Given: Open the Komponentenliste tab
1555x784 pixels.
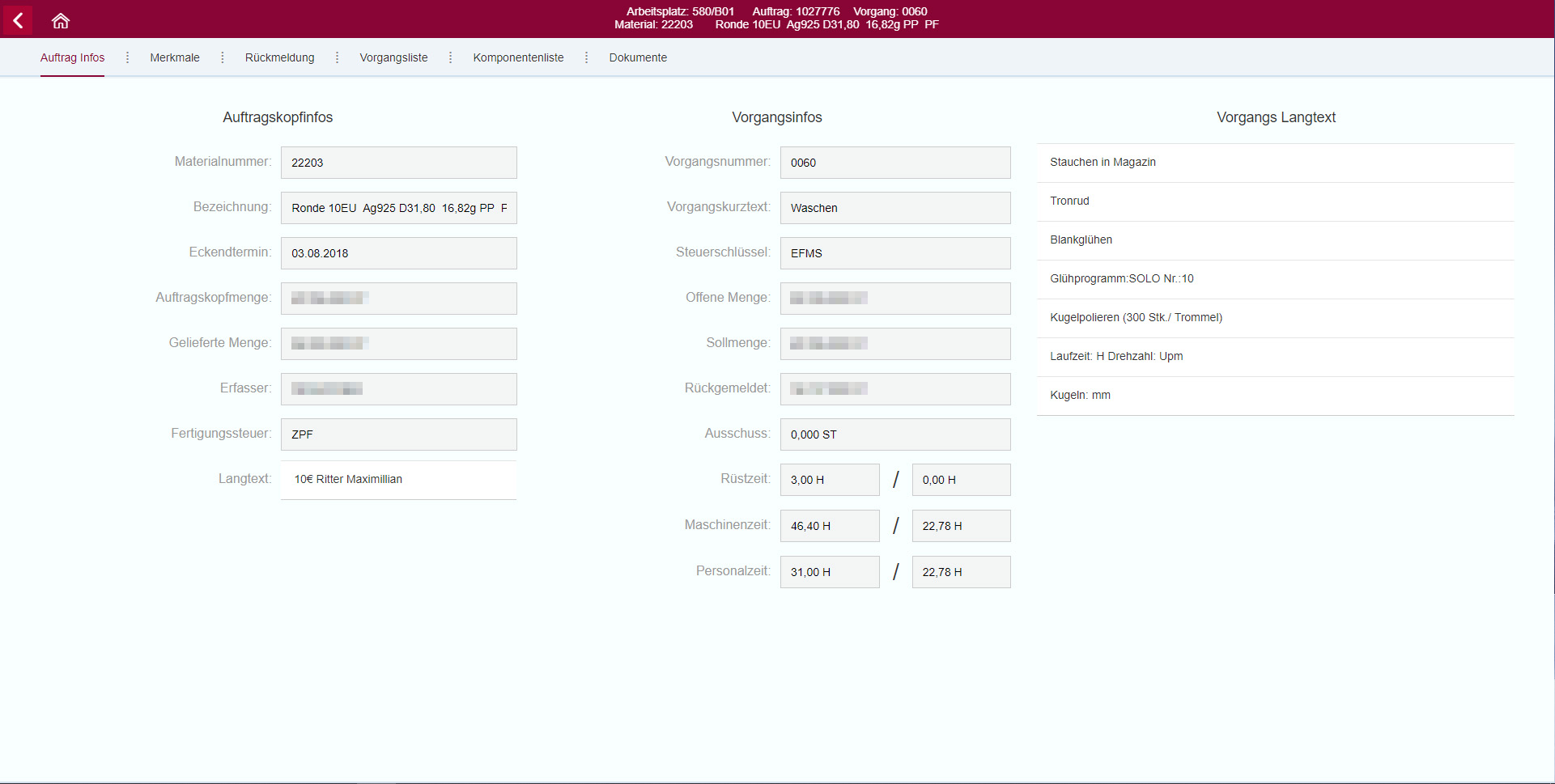Looking at the screenshot, I should [x=518, y=57].
